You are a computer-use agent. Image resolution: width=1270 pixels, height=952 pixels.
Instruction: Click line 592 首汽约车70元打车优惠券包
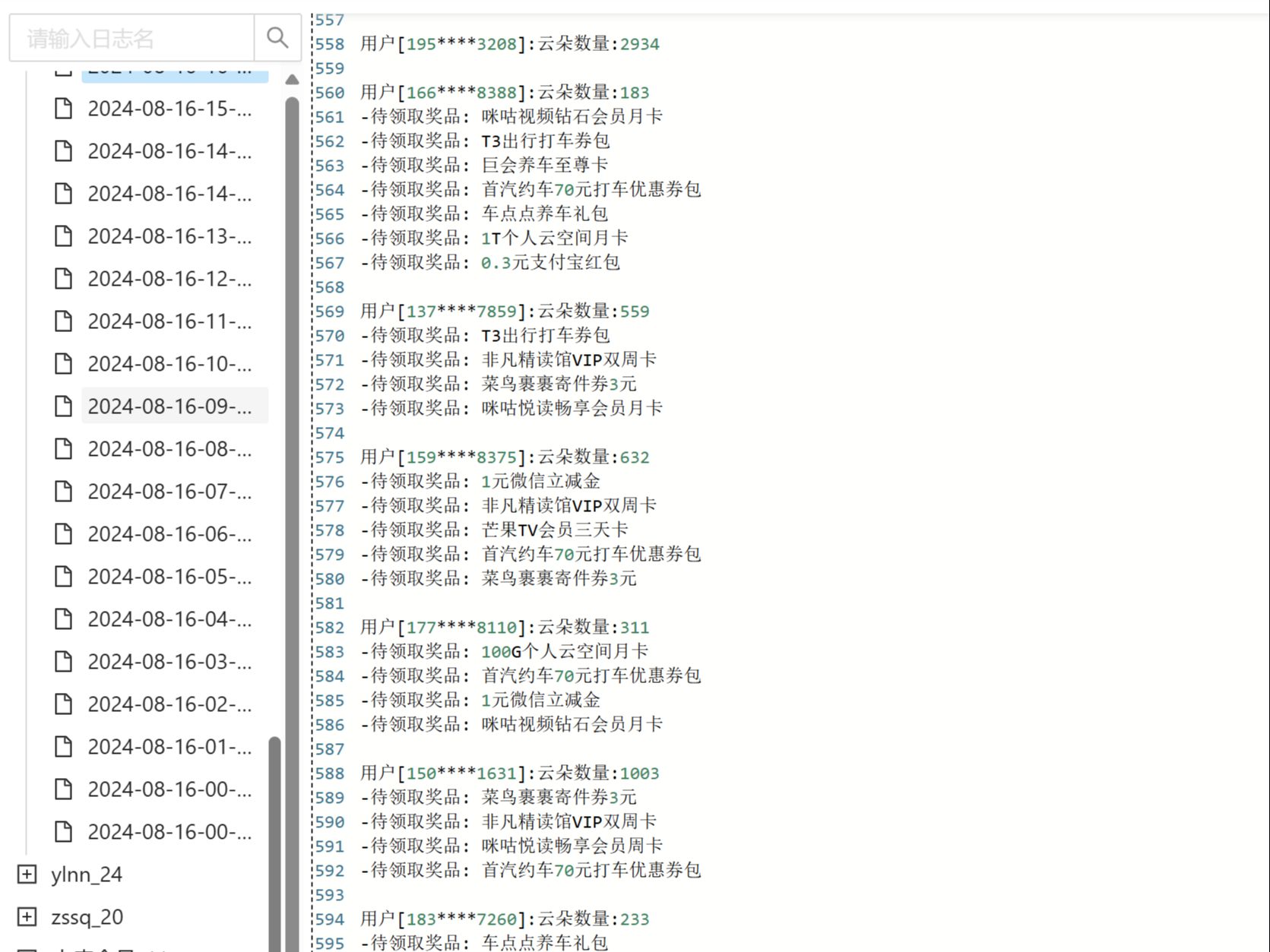pos(530,871)
